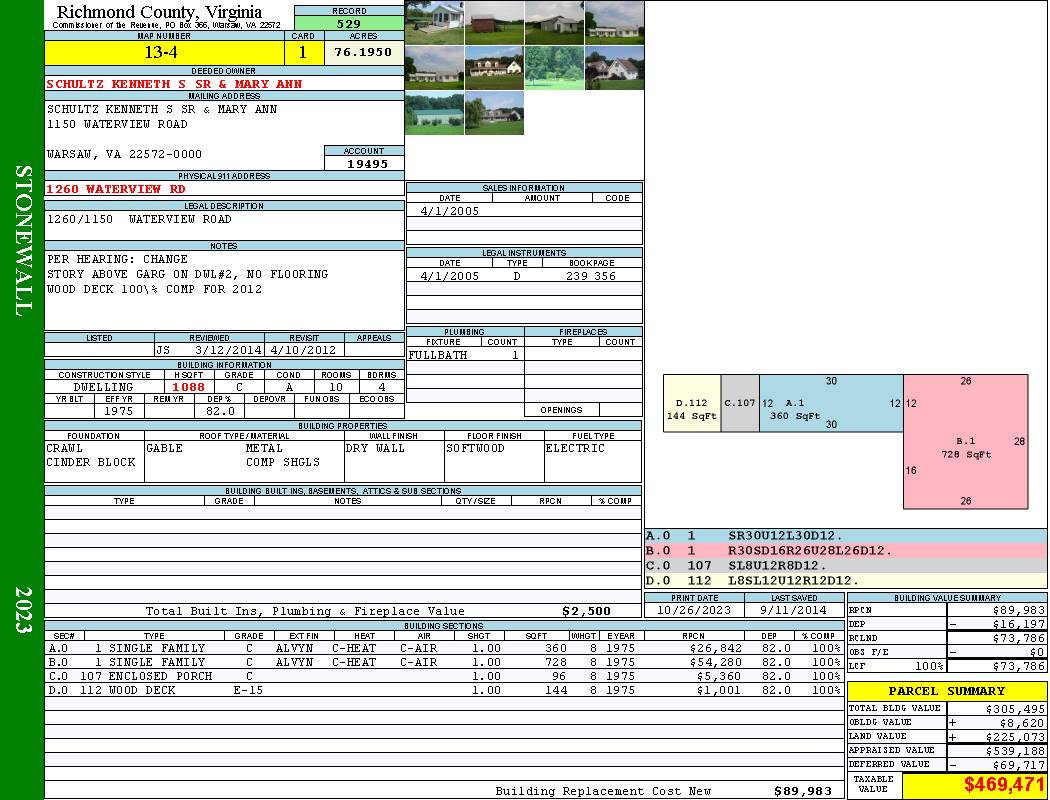Click the physical address 1260 Waterview Rd
Viewport: 1050px width, 800px height.
point(116,188)
